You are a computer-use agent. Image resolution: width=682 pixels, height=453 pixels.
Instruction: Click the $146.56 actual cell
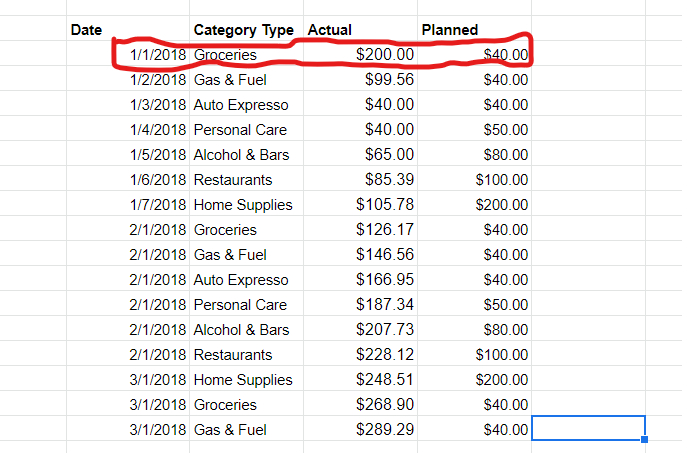(x=360, y=254)
